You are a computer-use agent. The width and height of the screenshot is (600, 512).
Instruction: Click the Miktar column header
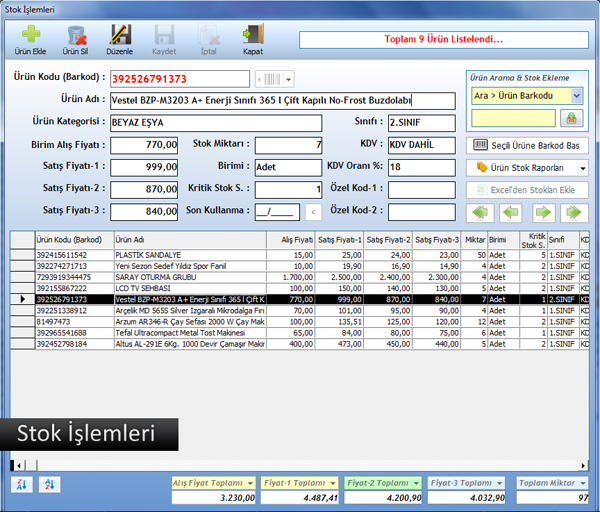(474, 240)
